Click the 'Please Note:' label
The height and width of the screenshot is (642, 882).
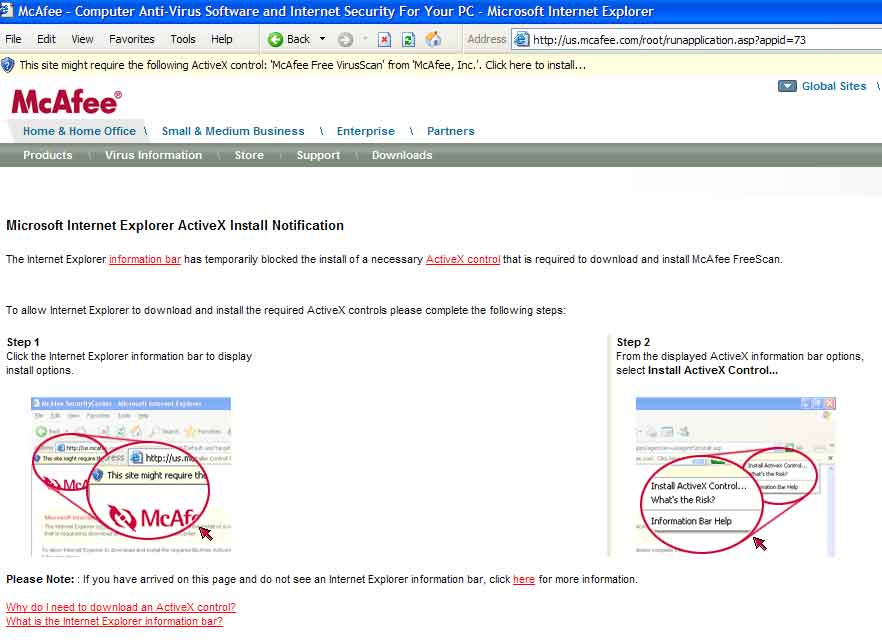click(x=40, y=580)
